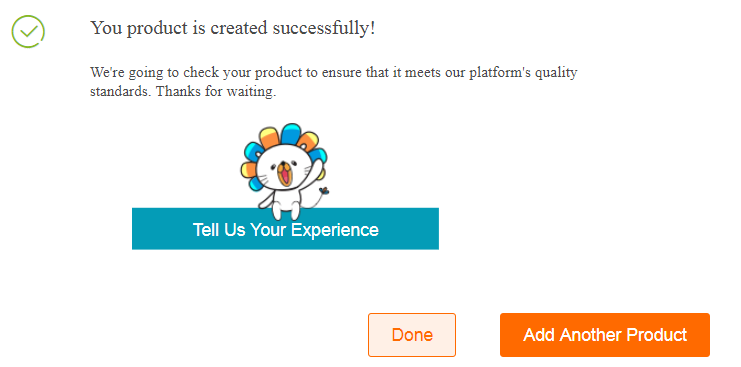Viewport: 741px width, 367px height.
Task: Click the lion mascot's tail tip
Action: tap(324, 191)
